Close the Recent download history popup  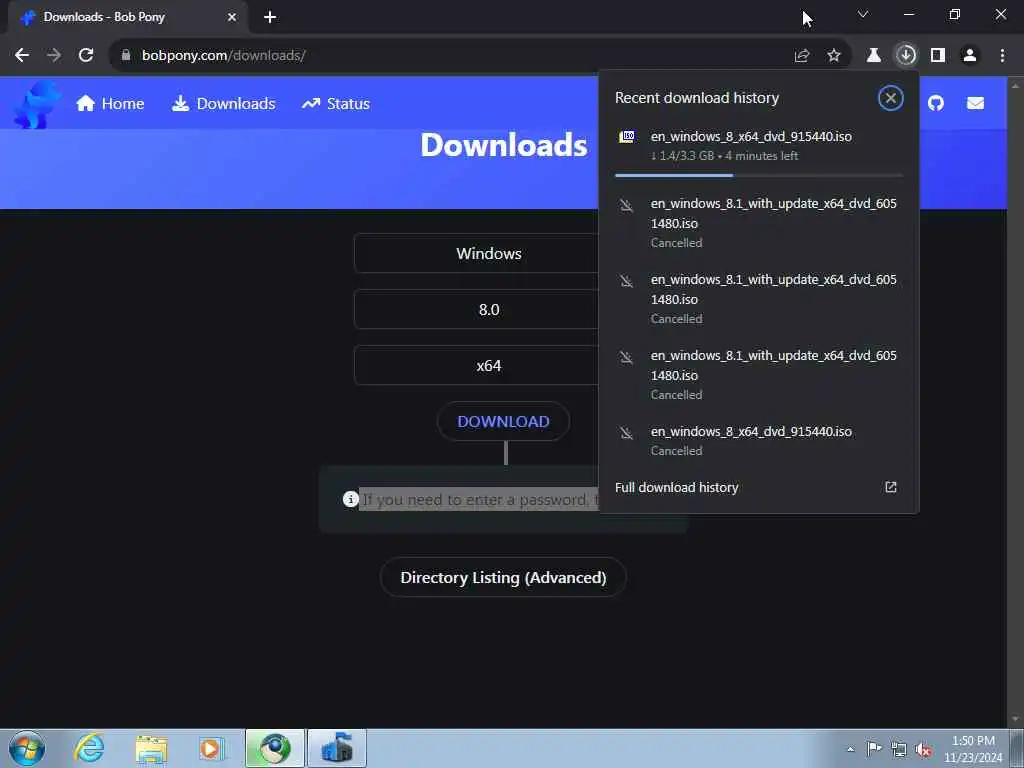click(x=890, y=98)
